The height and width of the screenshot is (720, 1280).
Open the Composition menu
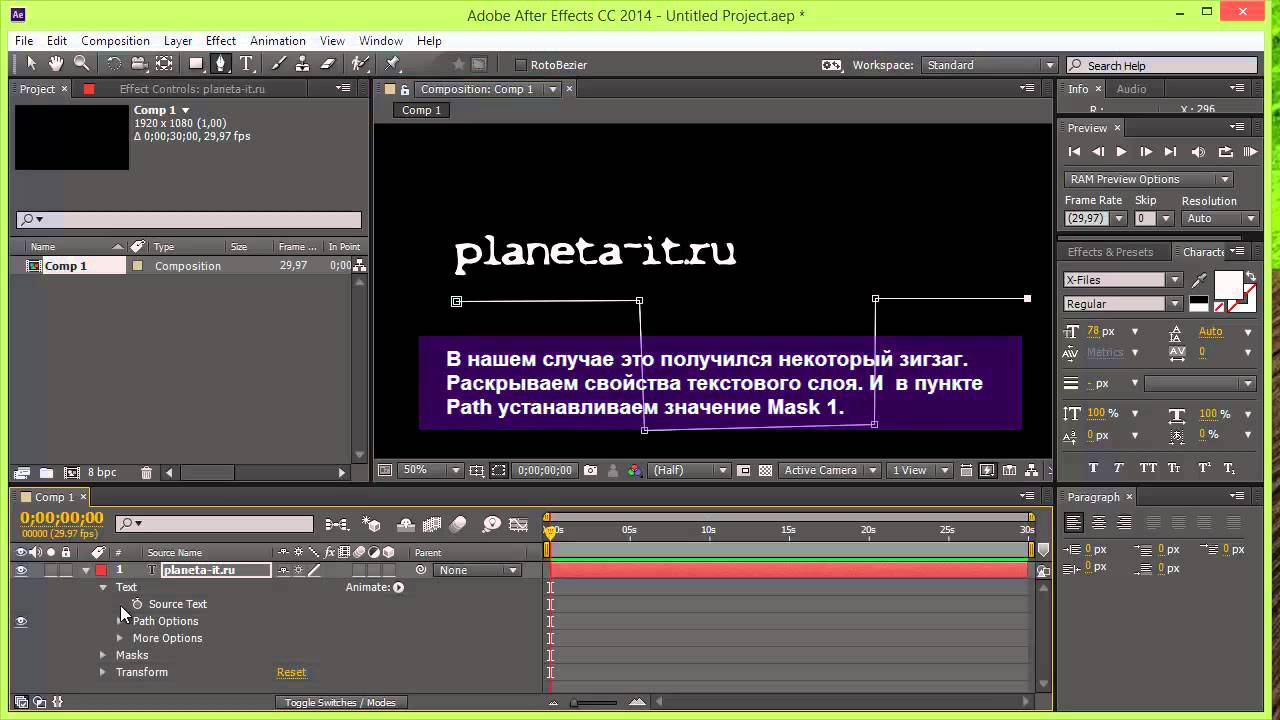pos(115,41)
